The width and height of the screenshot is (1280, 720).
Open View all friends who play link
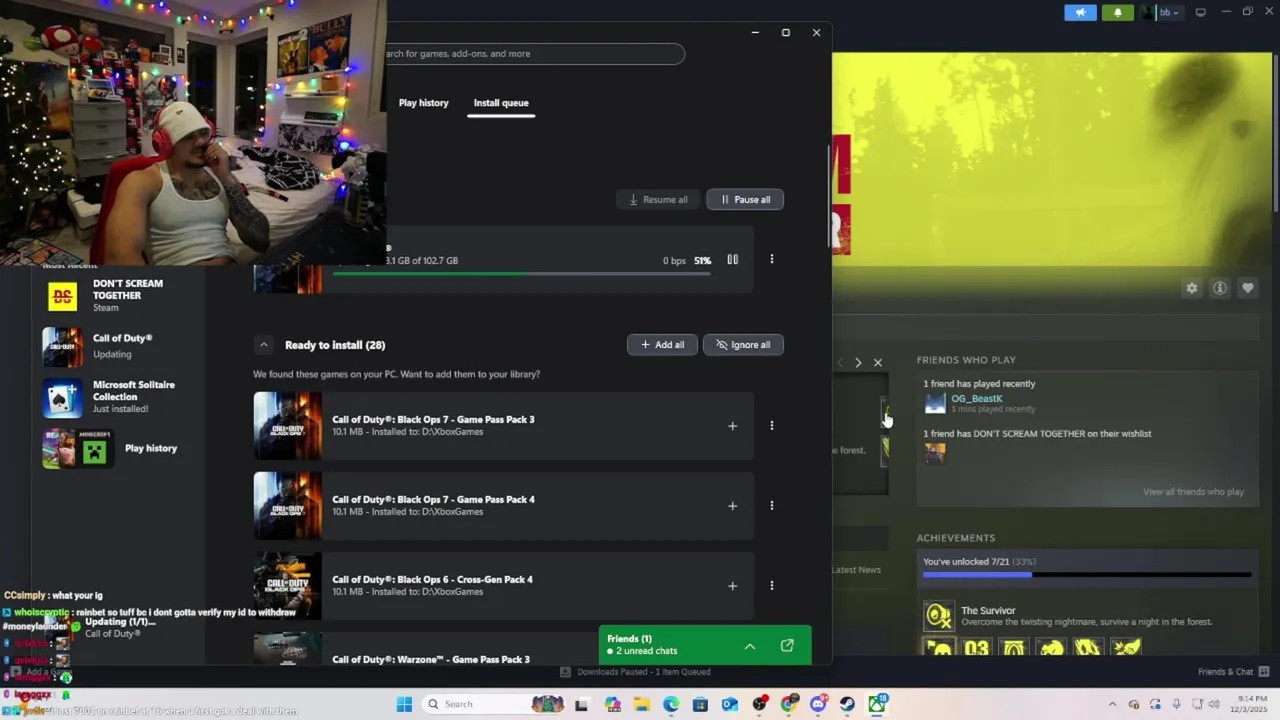(1193, 492)
